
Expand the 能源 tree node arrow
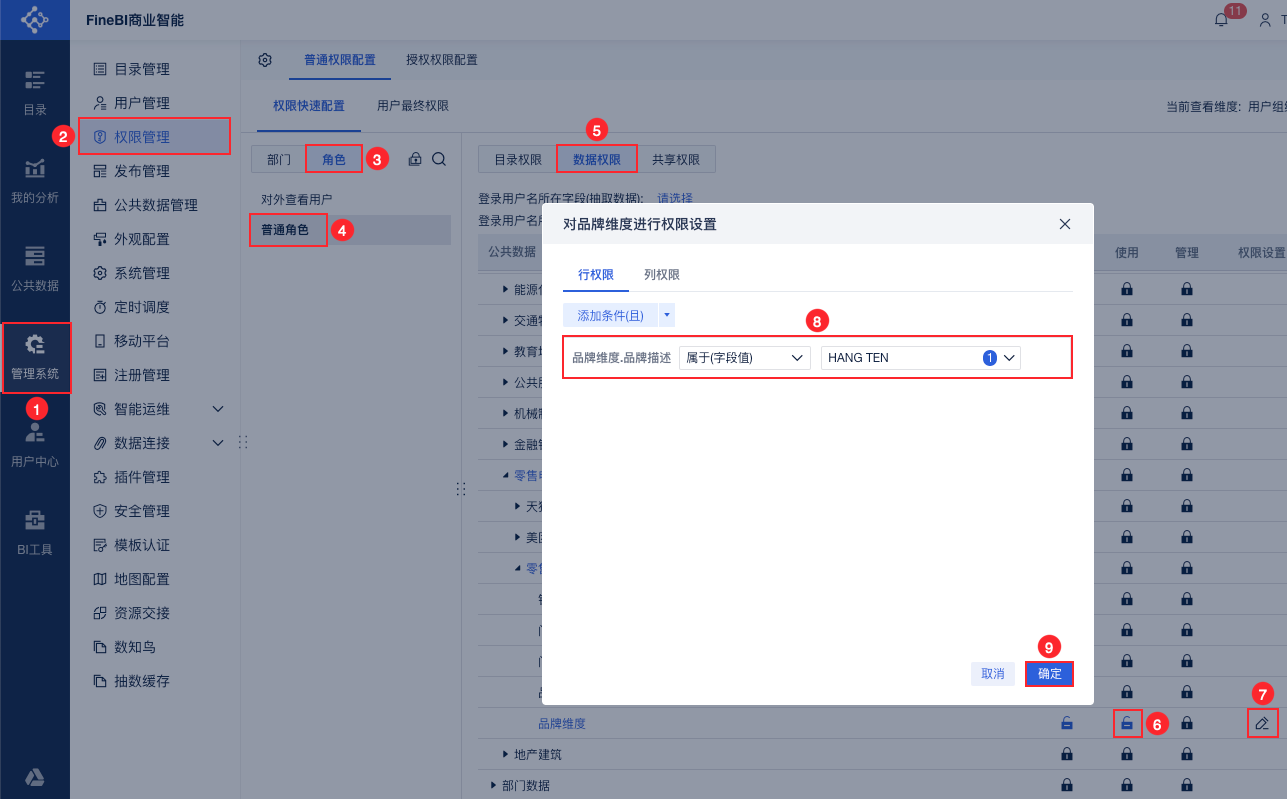506,289
